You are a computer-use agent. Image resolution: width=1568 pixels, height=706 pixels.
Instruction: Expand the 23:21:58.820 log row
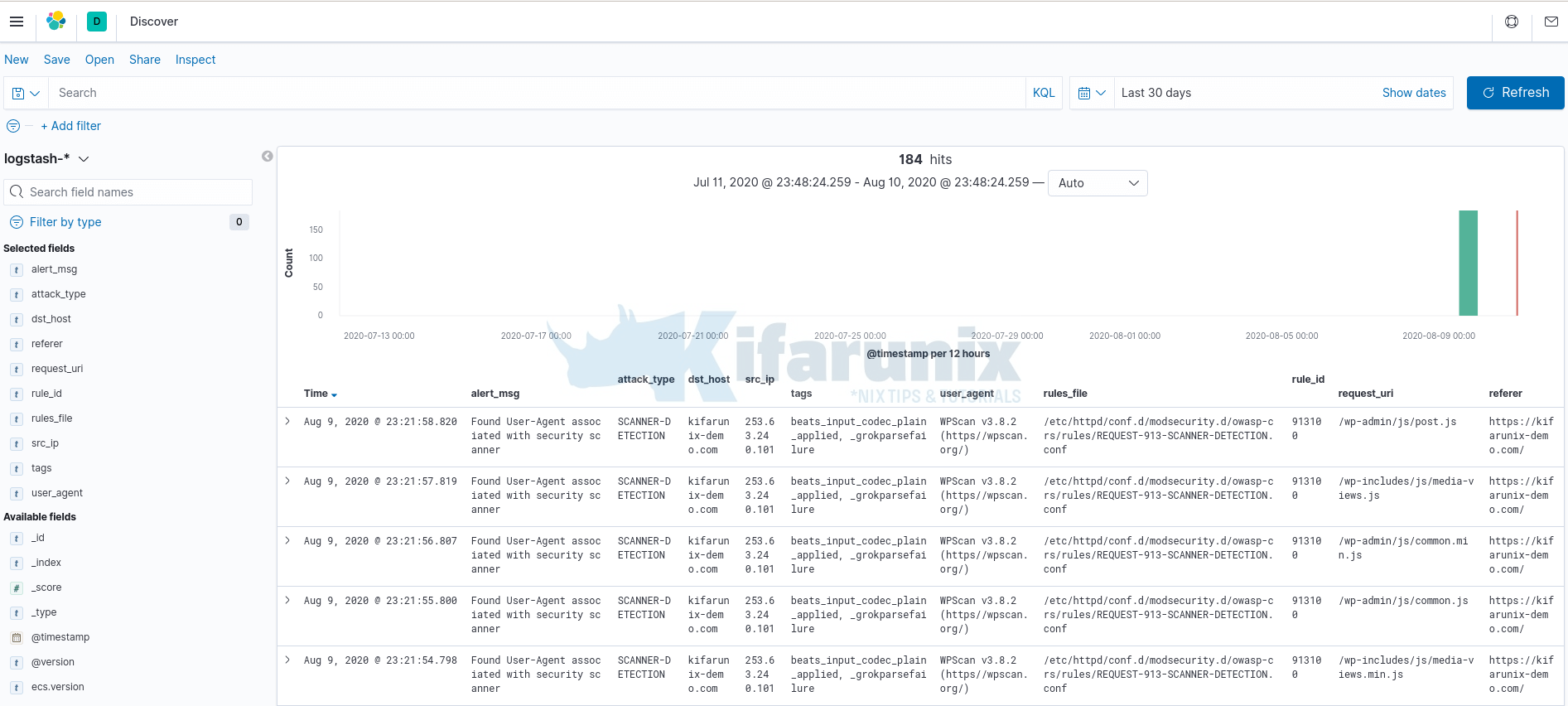[x=287, y=421]
